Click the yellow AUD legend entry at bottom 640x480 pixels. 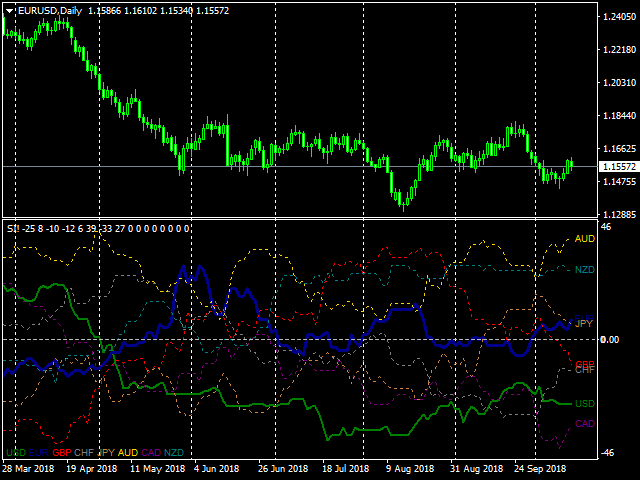pyautogui.click(x=128, y=453)
